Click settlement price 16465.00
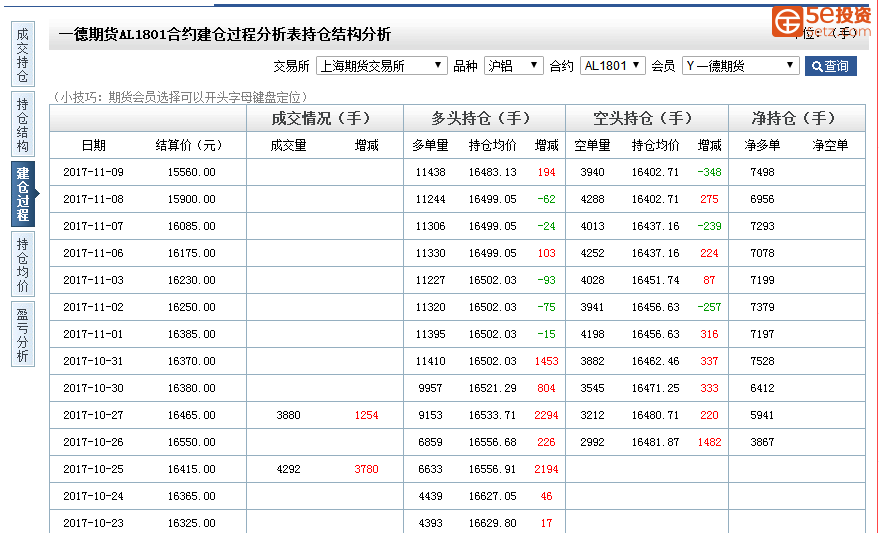 tap(191, 415)
